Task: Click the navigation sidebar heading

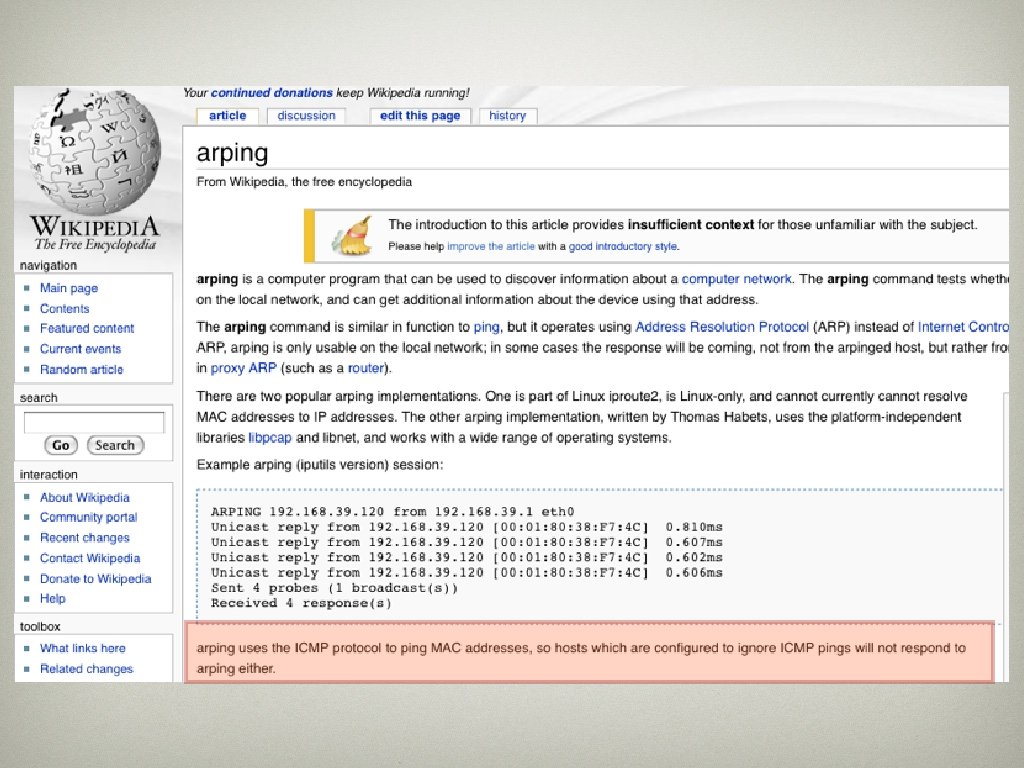Action: coord(48,265)
